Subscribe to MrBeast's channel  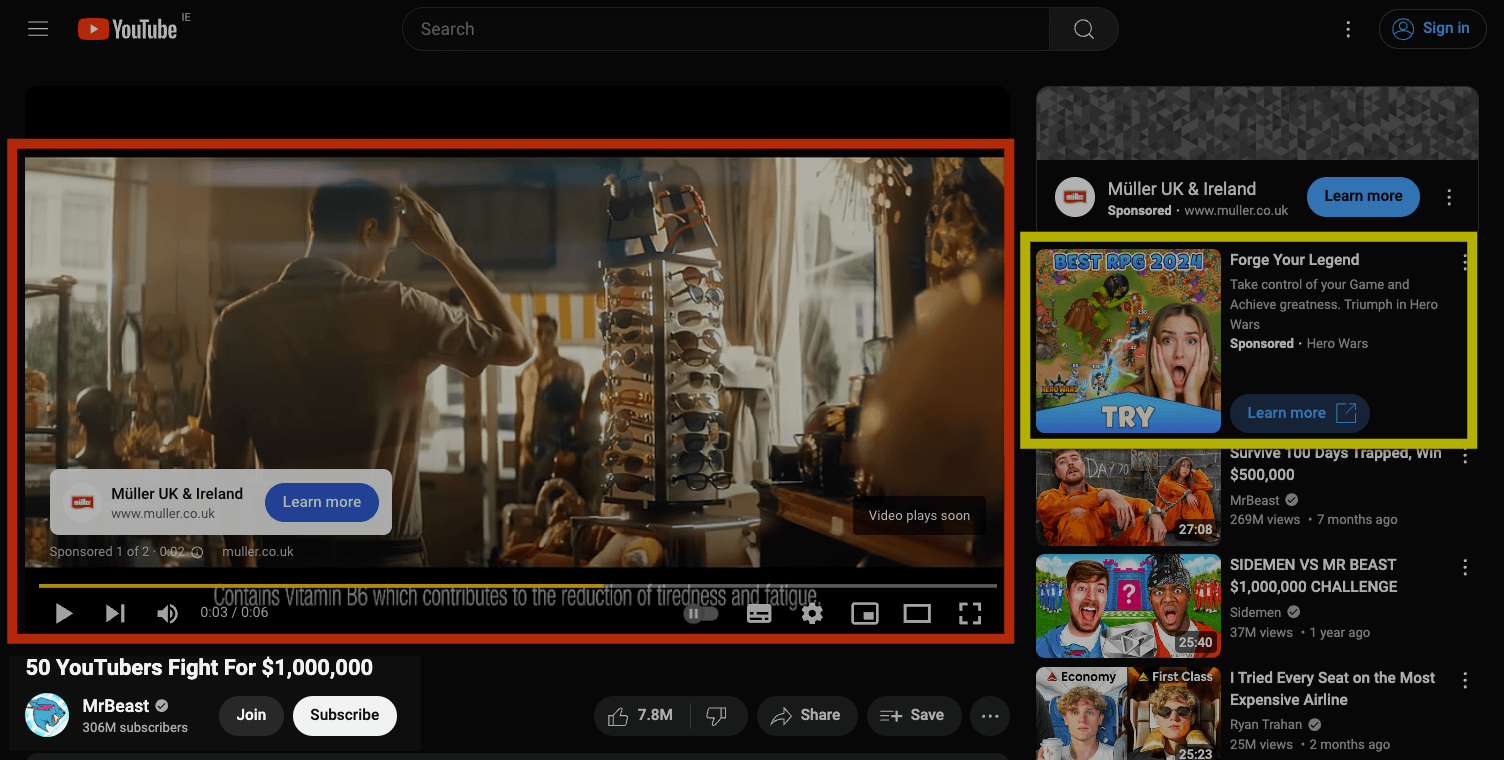344,715
